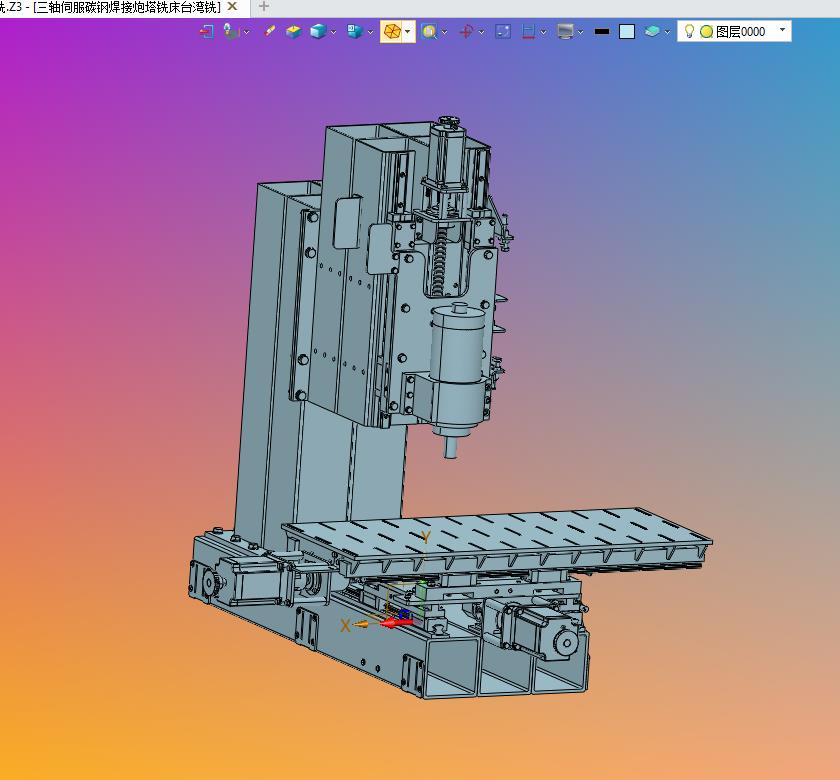Image resolution: width=840 pixels, height=780 pixels.
Task: Click the exit icon with red arrow
Action: [x=206, y=32]
